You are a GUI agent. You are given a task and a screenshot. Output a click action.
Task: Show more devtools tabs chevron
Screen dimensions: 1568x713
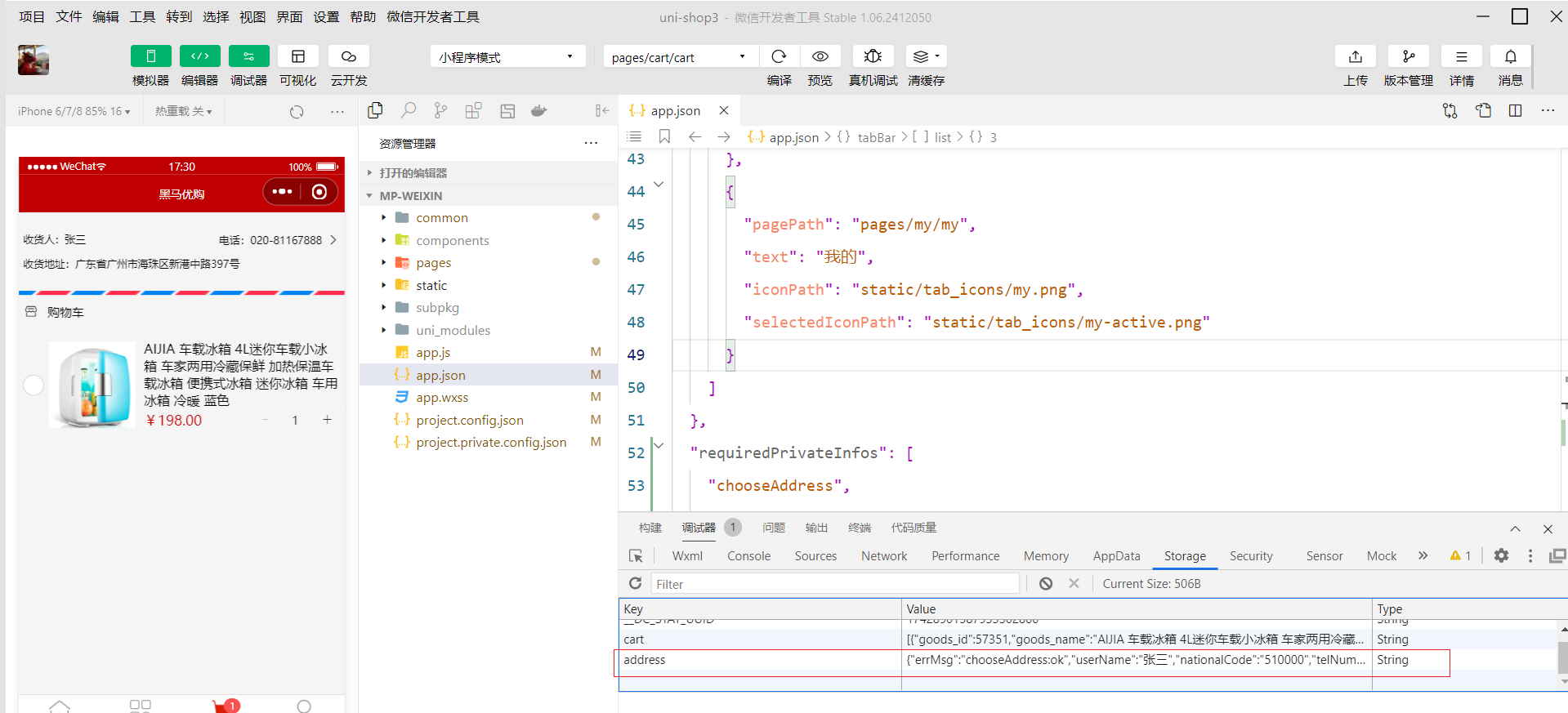[1423, 555]
